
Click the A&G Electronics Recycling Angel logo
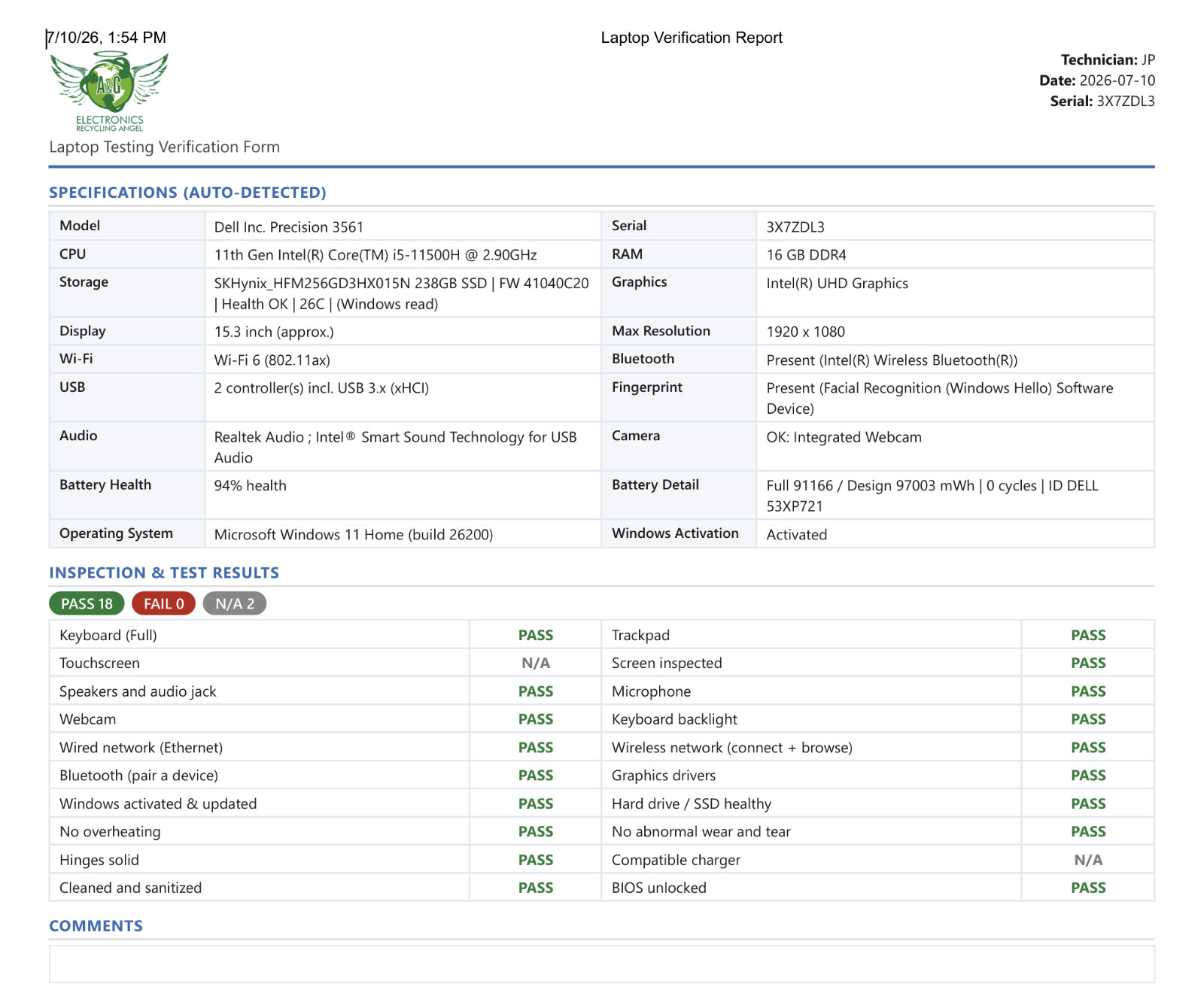pyautogui.click(x=109, y=91)
